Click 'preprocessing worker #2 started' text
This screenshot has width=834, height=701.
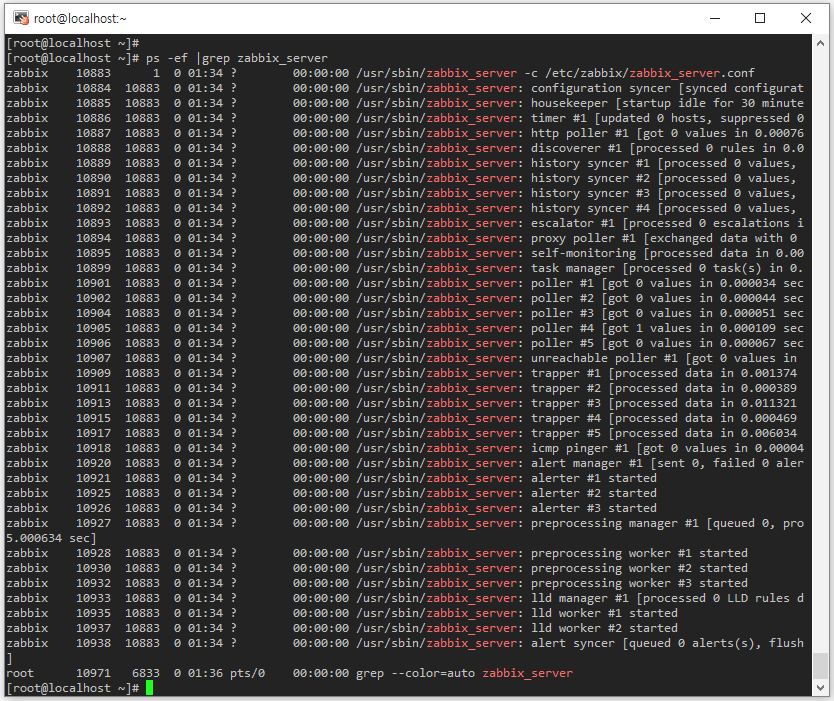[639, 568]
